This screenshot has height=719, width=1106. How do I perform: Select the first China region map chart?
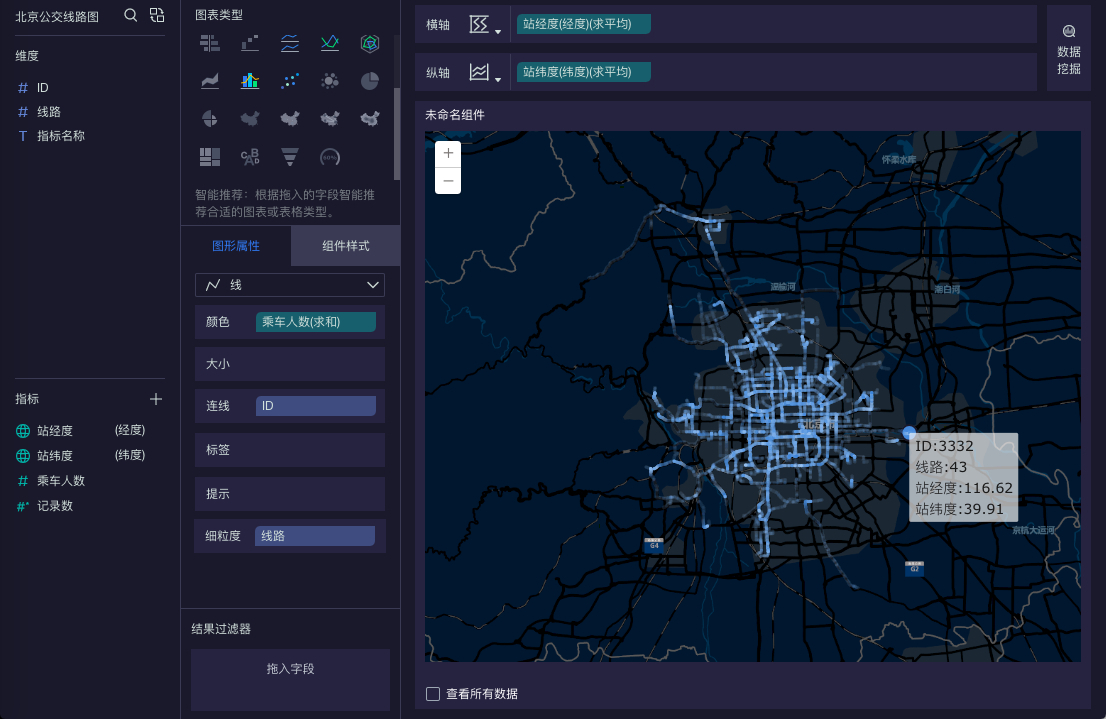click(x=250, y=119)
